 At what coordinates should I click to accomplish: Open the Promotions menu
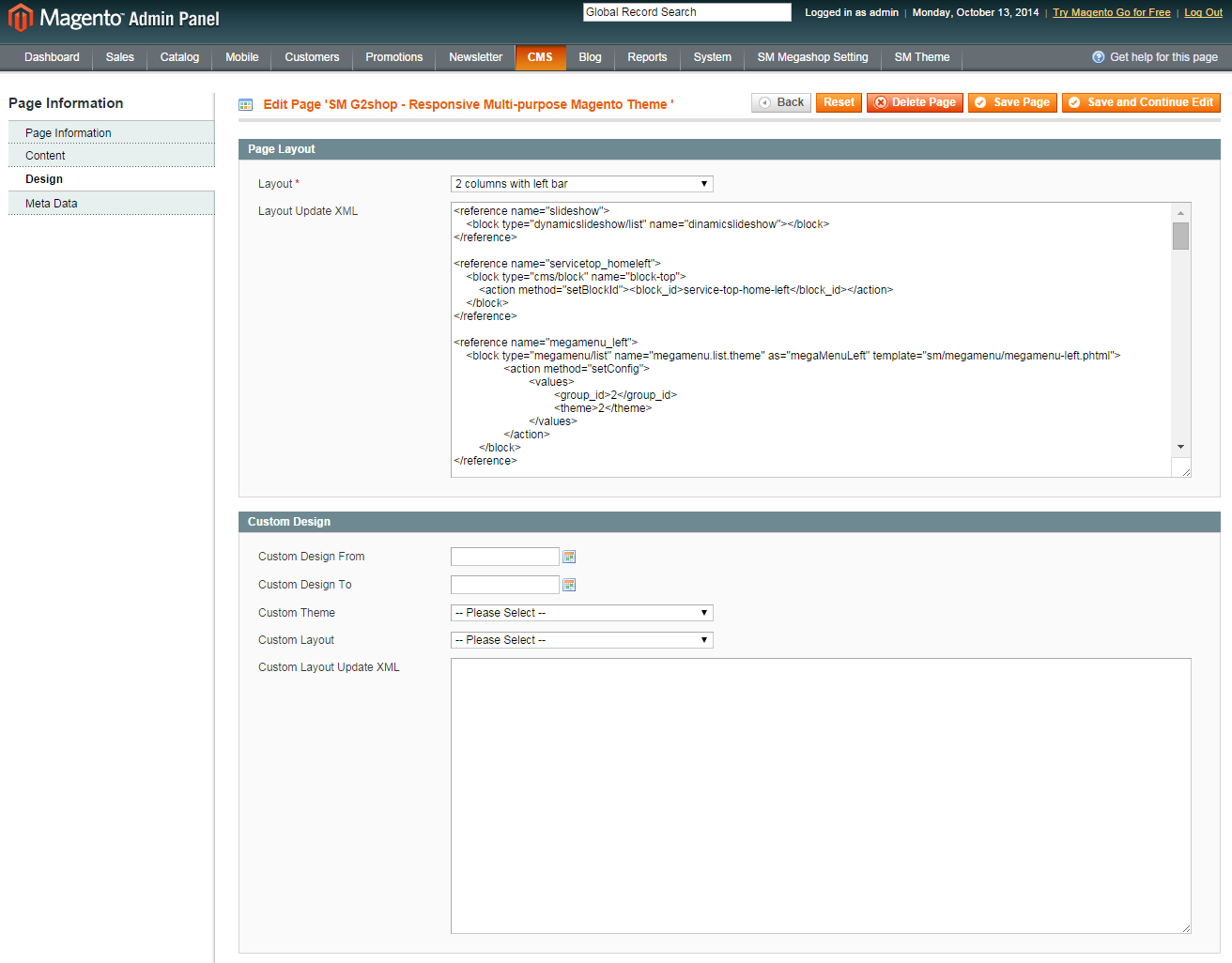(394, 57)
